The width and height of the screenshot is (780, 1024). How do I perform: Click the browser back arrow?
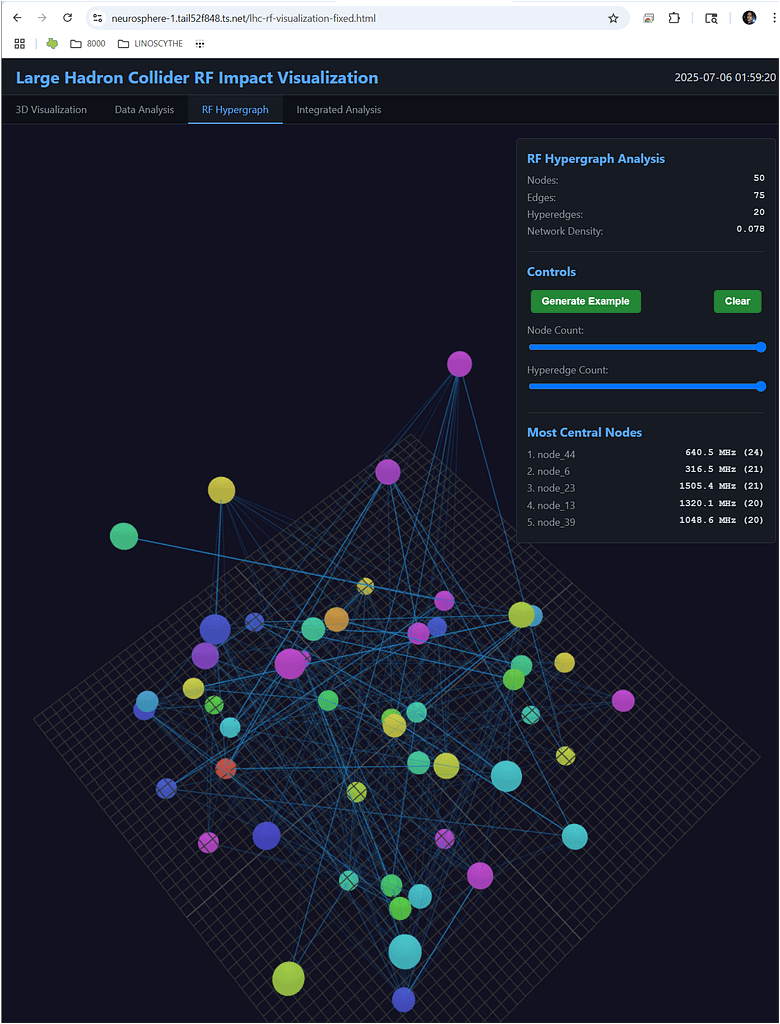pos(17,18)
